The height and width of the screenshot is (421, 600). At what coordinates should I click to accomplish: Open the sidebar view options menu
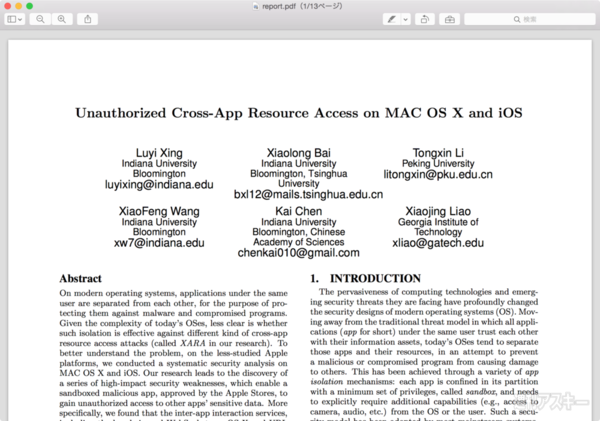[15, 19]
